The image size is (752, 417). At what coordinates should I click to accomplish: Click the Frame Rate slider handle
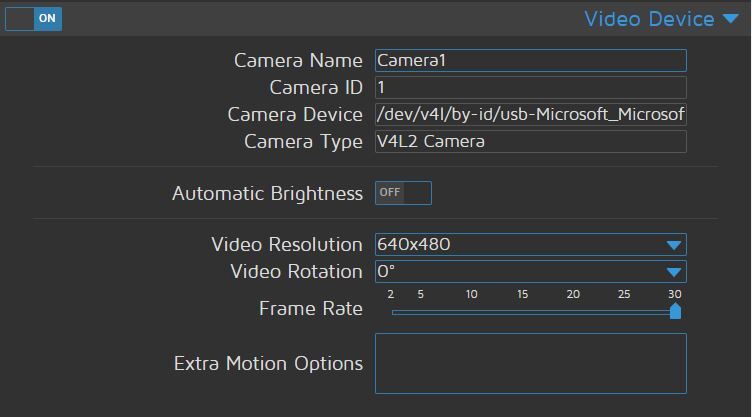point(675,311)
